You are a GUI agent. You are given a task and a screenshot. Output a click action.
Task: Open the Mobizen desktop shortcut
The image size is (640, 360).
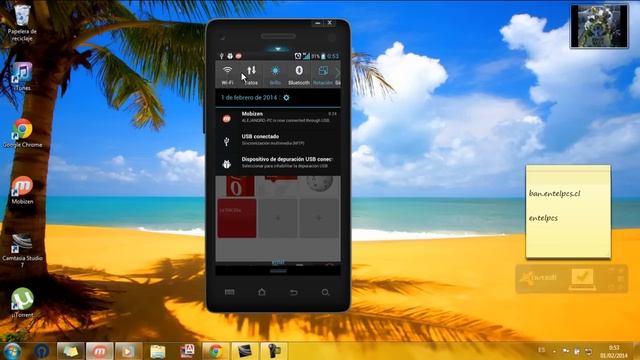[22, 190]
